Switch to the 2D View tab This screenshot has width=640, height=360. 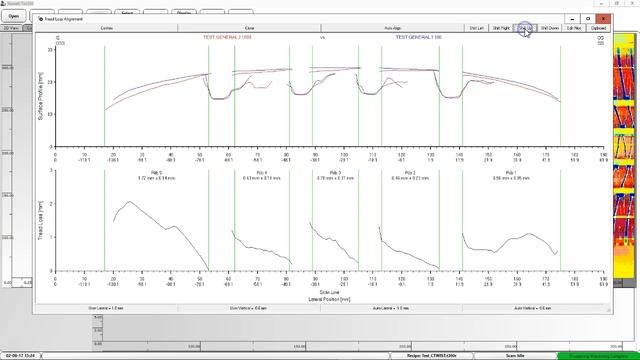coord(11,28)
